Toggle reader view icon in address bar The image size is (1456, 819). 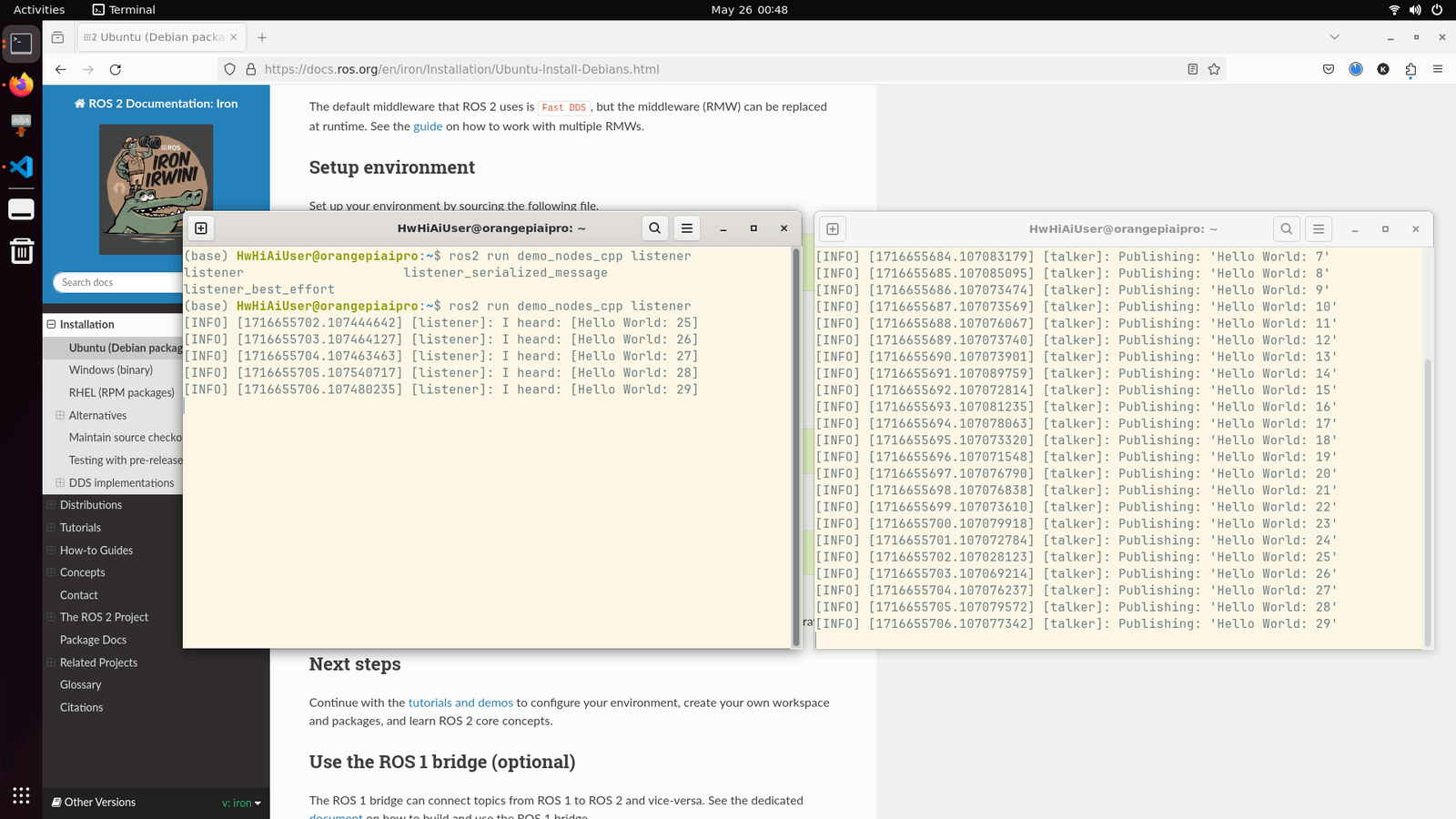point(1192,69)
